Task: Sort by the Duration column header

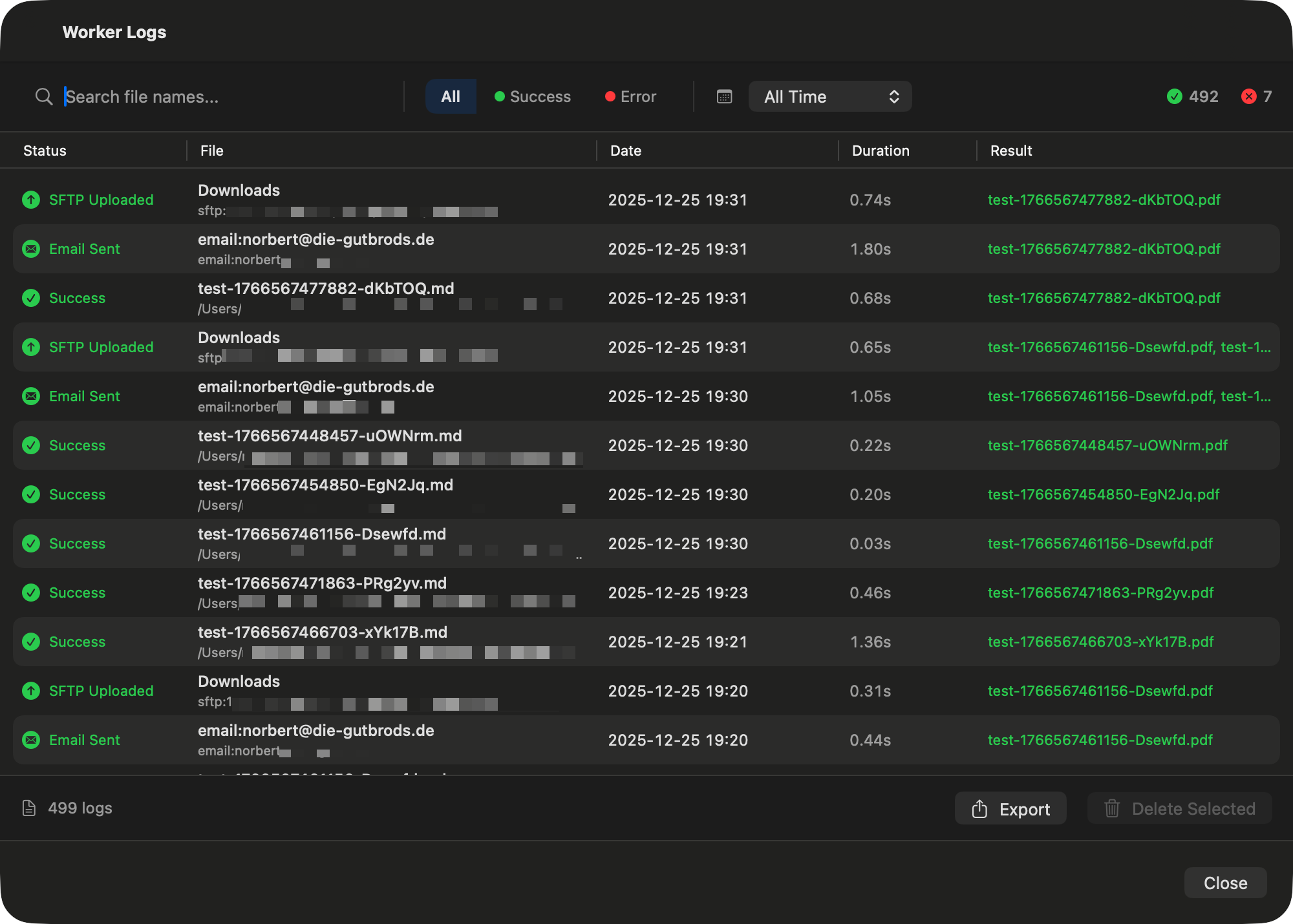Action: (x=881, y=151)
